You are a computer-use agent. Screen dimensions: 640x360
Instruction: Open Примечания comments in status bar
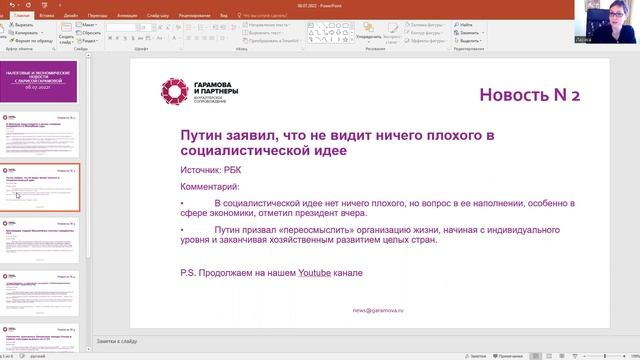point(508,356)
